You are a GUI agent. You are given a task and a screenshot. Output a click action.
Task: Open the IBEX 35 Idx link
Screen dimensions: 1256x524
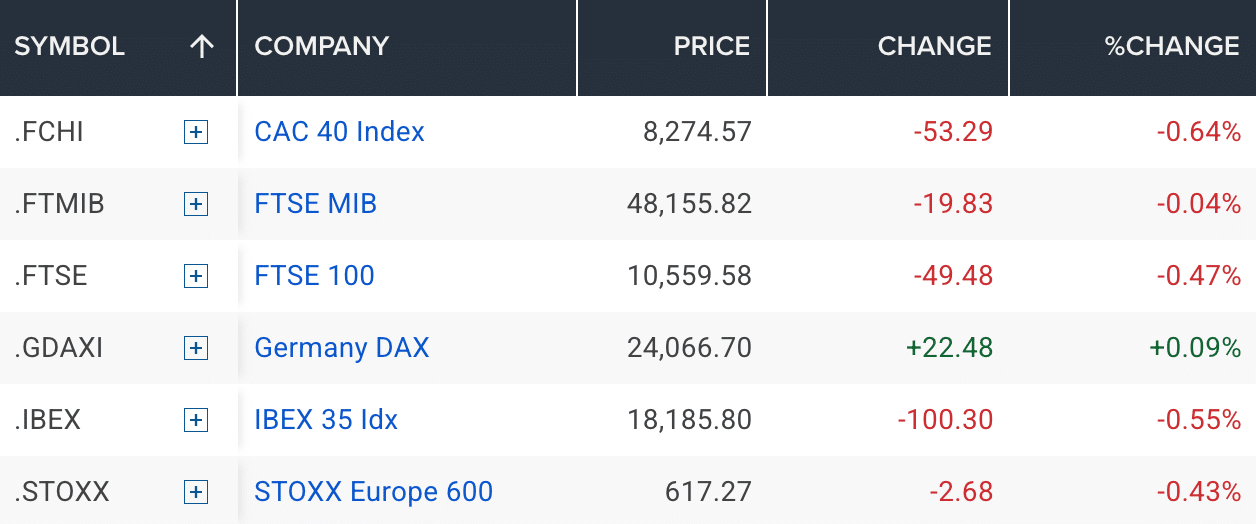pos(326,420)
